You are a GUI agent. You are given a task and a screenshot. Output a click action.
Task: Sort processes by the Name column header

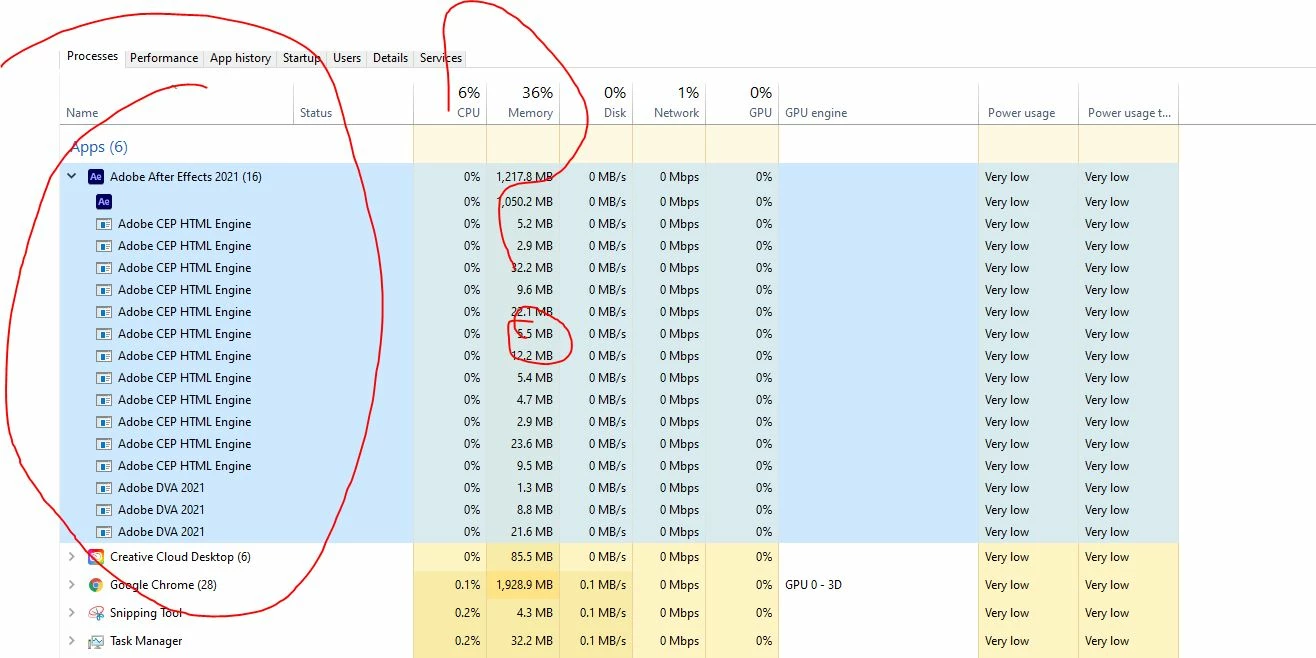coord(176,103)
